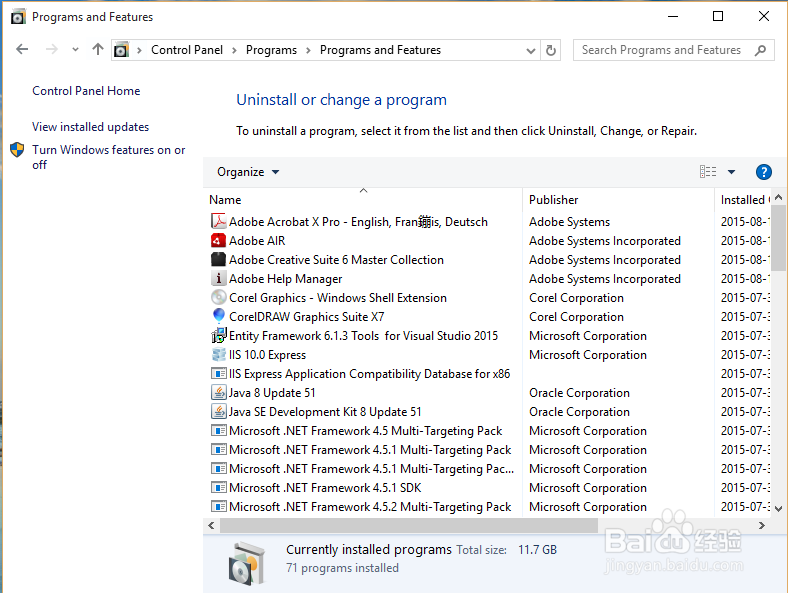Open View installed updates link
788x593 pixels.
(90, 127)
